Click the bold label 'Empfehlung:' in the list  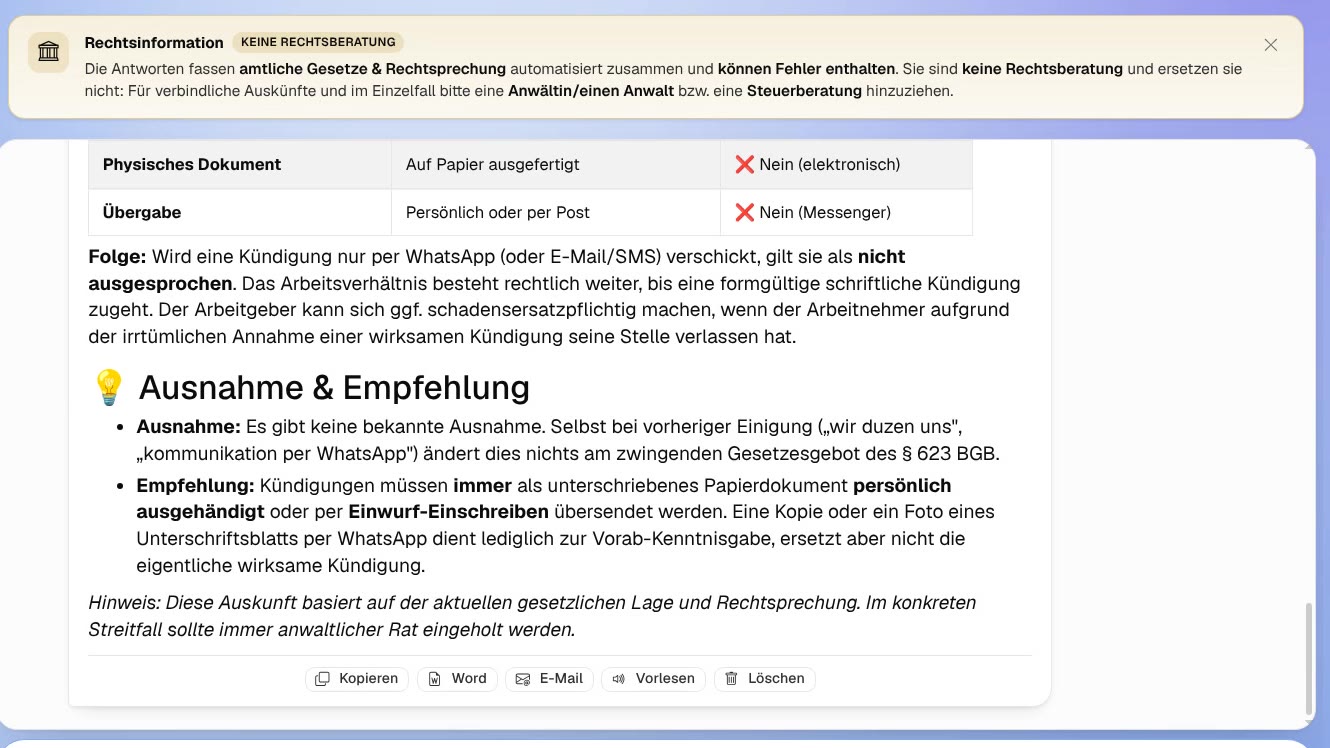tap(196, 486)
